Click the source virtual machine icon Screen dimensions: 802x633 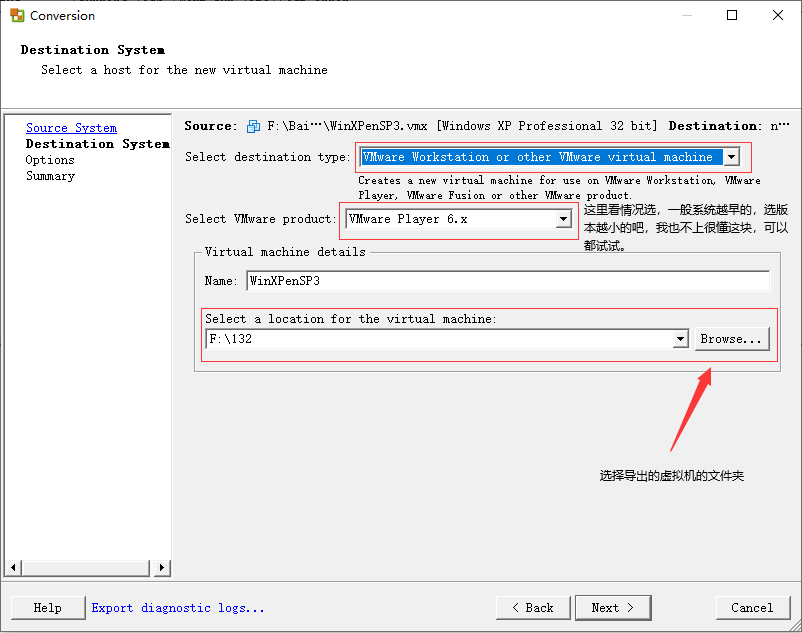click(x=253, y=126)
